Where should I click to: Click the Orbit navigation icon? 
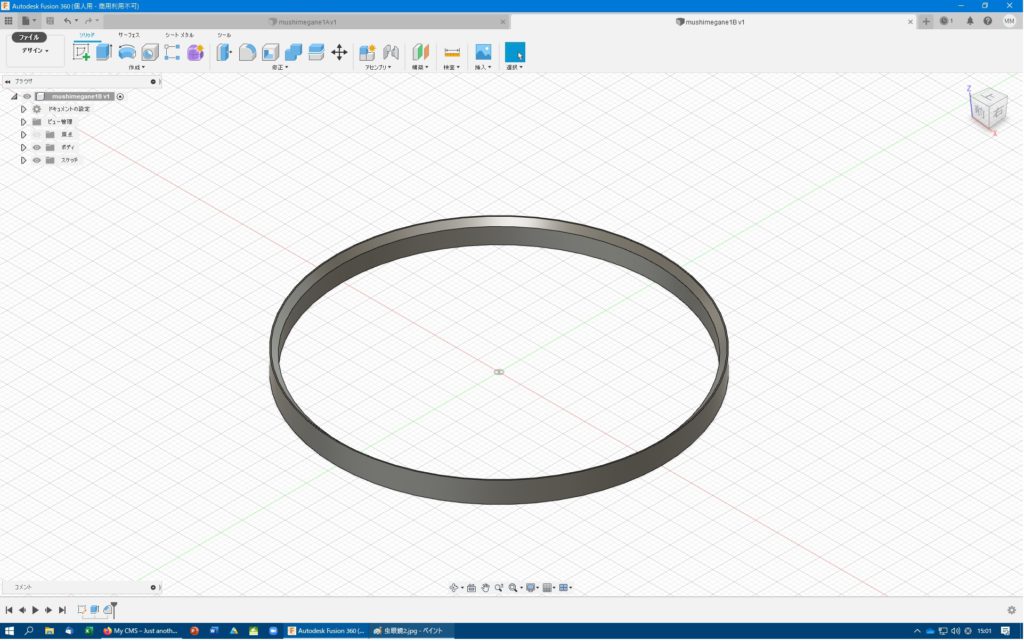click(453, 587)
